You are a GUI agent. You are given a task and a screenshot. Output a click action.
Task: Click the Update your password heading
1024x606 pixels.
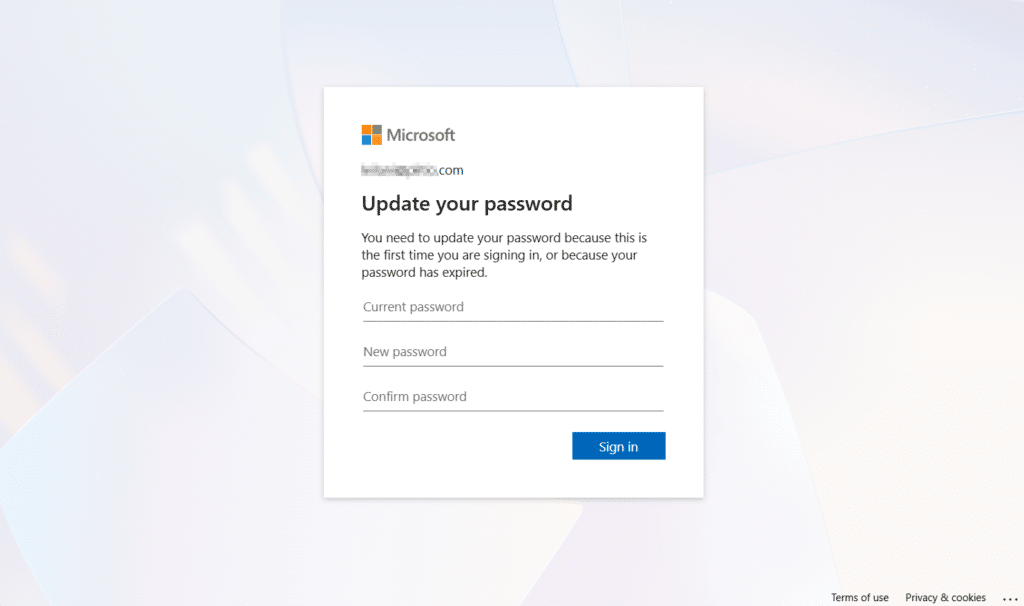click(466, 204)
